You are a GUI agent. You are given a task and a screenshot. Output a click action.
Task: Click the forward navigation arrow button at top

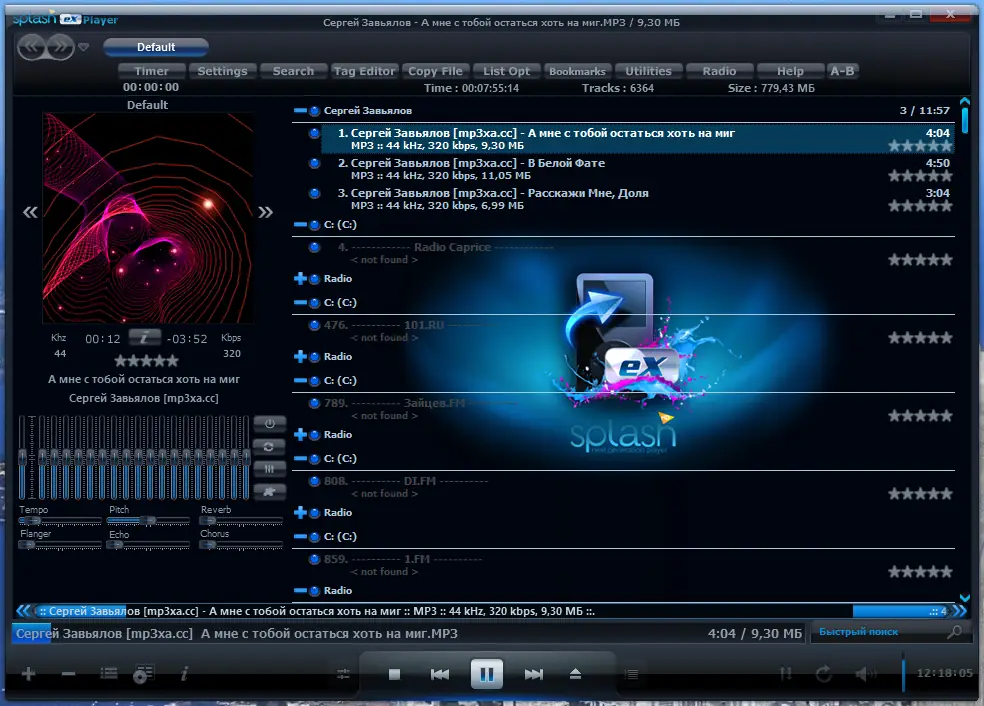click(61, 46)
